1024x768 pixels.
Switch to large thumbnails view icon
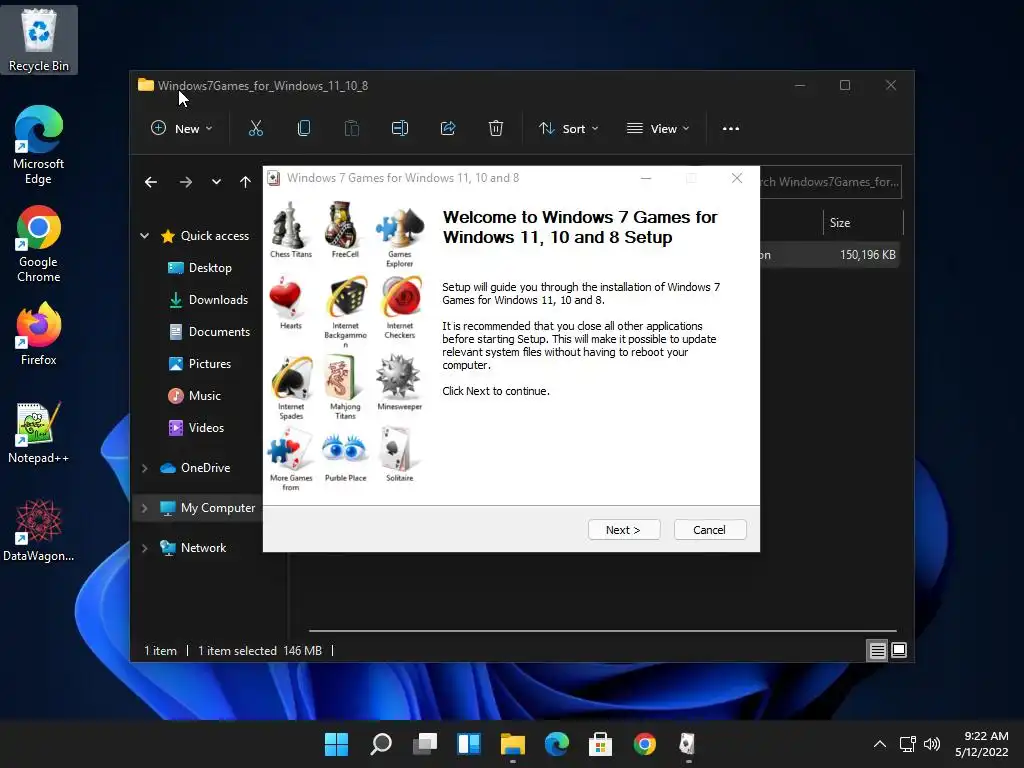[899, 650]
